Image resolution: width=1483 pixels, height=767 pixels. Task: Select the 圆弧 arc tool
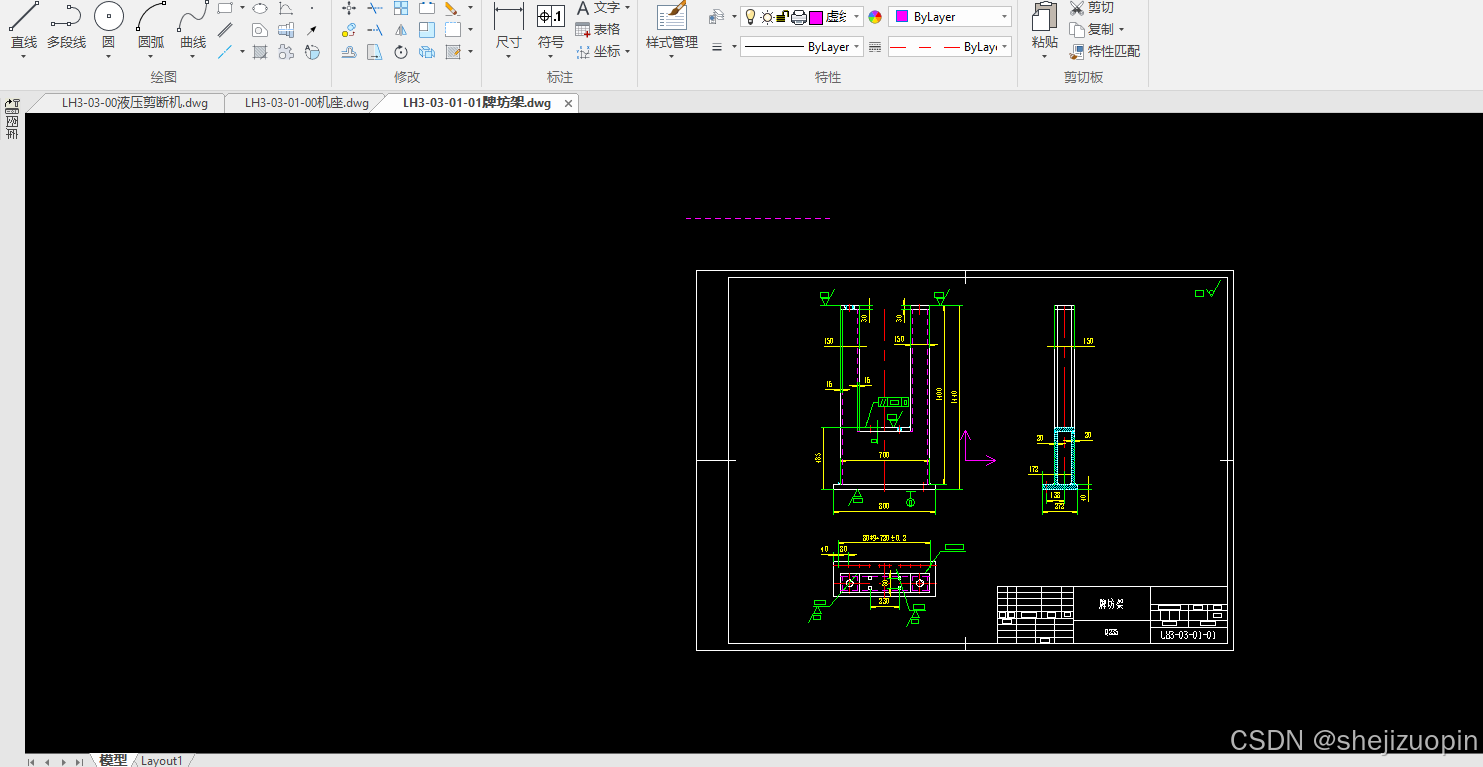(x=151, y=26)
